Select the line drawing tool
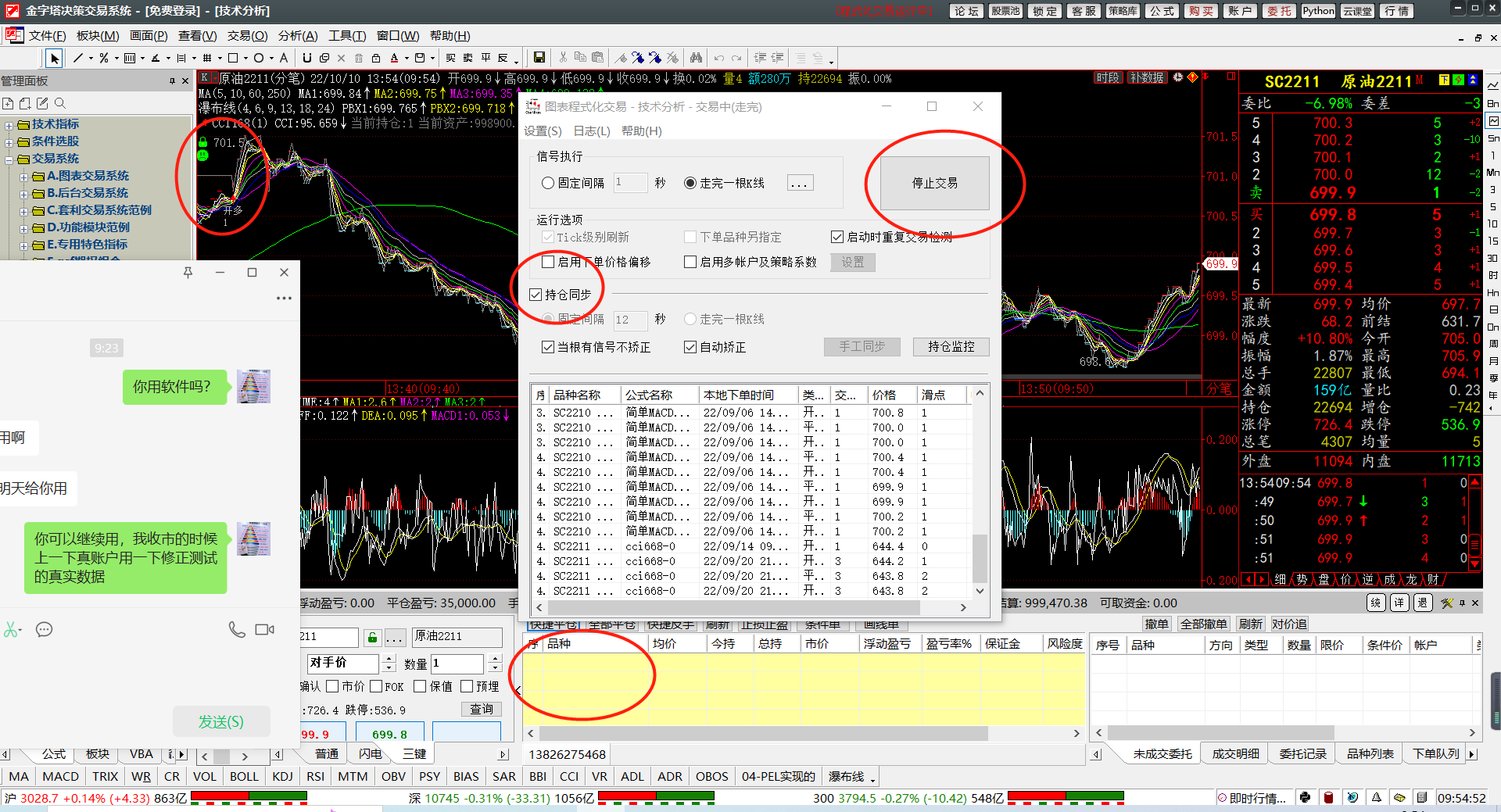This screenshot has width=1501, height=812. pyautogui.click(x=78, y=58)
